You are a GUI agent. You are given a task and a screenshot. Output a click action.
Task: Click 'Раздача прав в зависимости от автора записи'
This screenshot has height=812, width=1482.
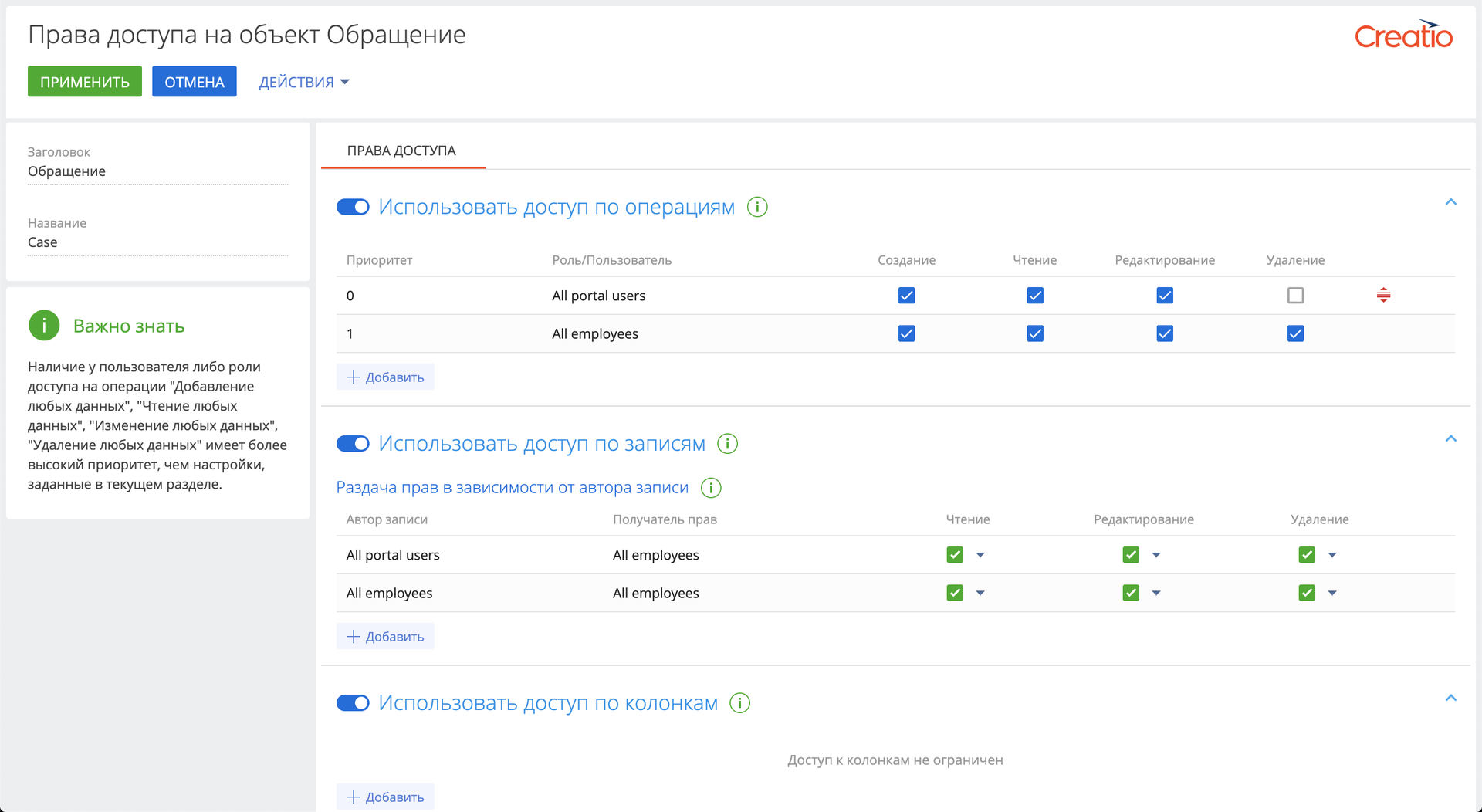[513, 488]
